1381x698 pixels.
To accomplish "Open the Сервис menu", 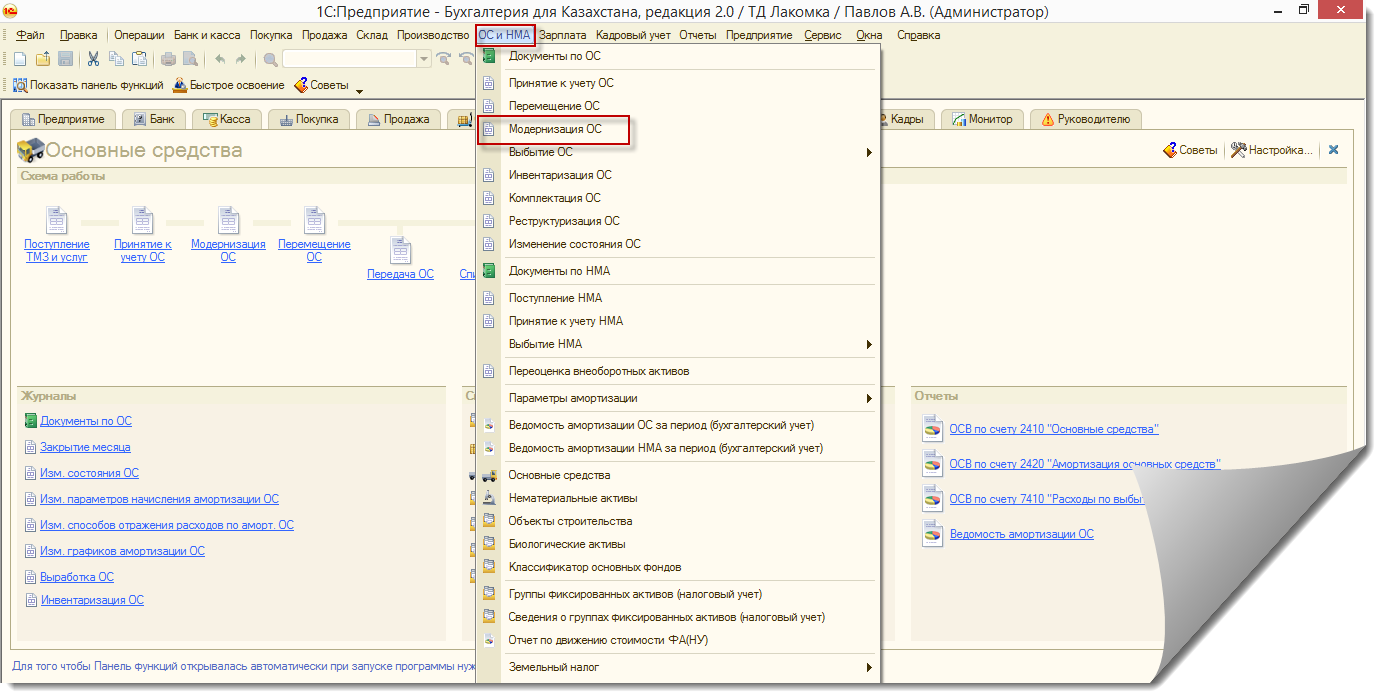I will point(823,35).
